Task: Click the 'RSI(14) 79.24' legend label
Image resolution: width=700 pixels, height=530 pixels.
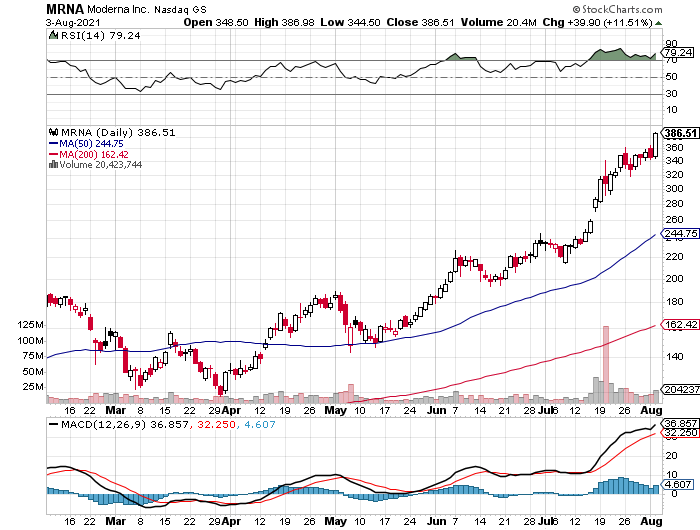Action: click(x=100, y=35)
